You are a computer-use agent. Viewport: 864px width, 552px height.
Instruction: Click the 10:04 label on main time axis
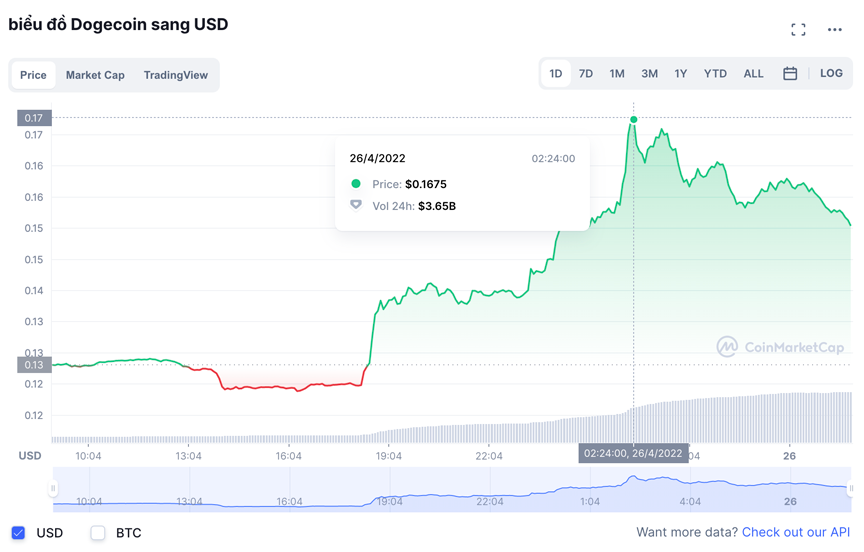point(88,456)
